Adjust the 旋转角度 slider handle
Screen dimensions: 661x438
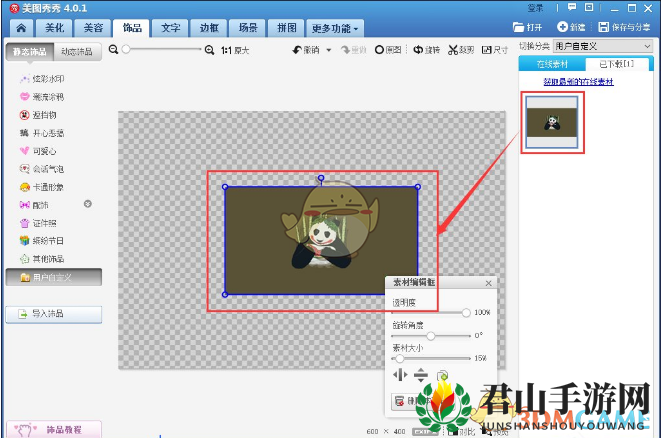point(430,336)
